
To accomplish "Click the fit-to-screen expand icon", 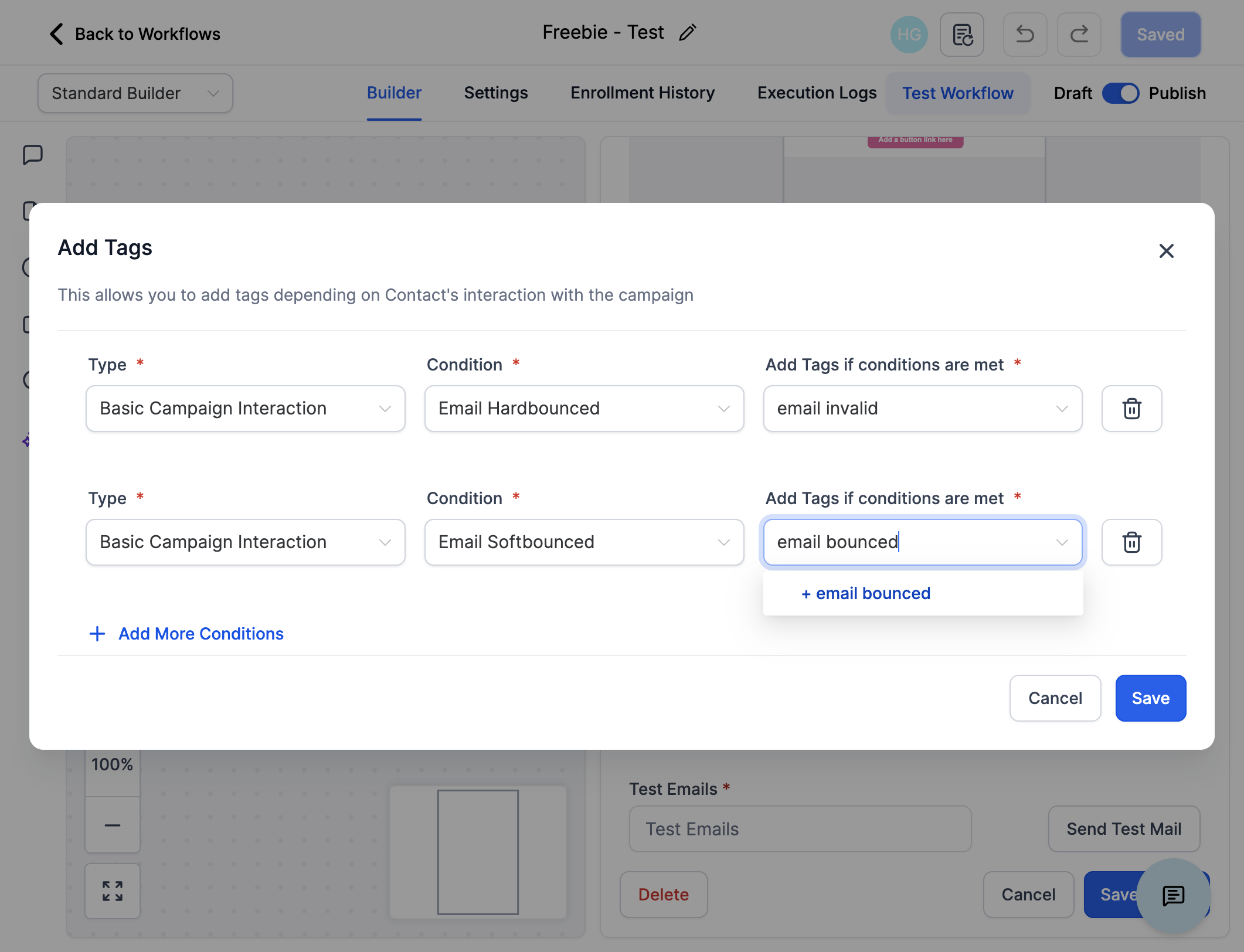I will click(x=113, y=891).
